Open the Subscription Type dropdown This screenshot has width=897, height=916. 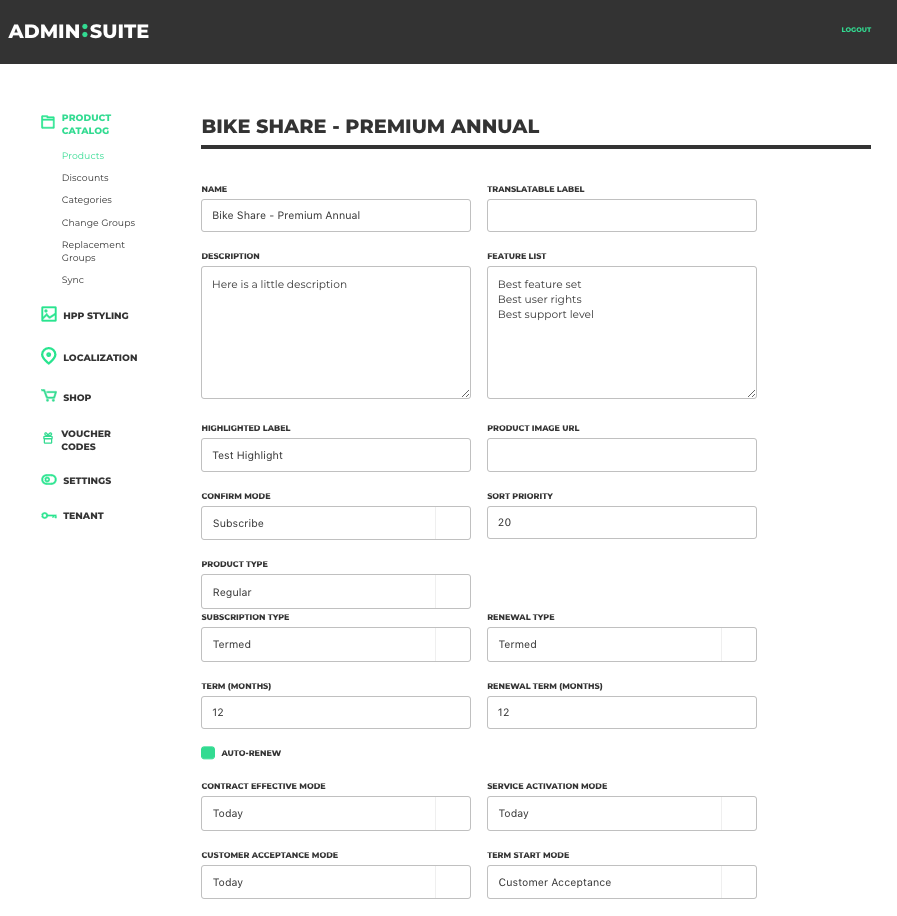[x=336, y=644]
